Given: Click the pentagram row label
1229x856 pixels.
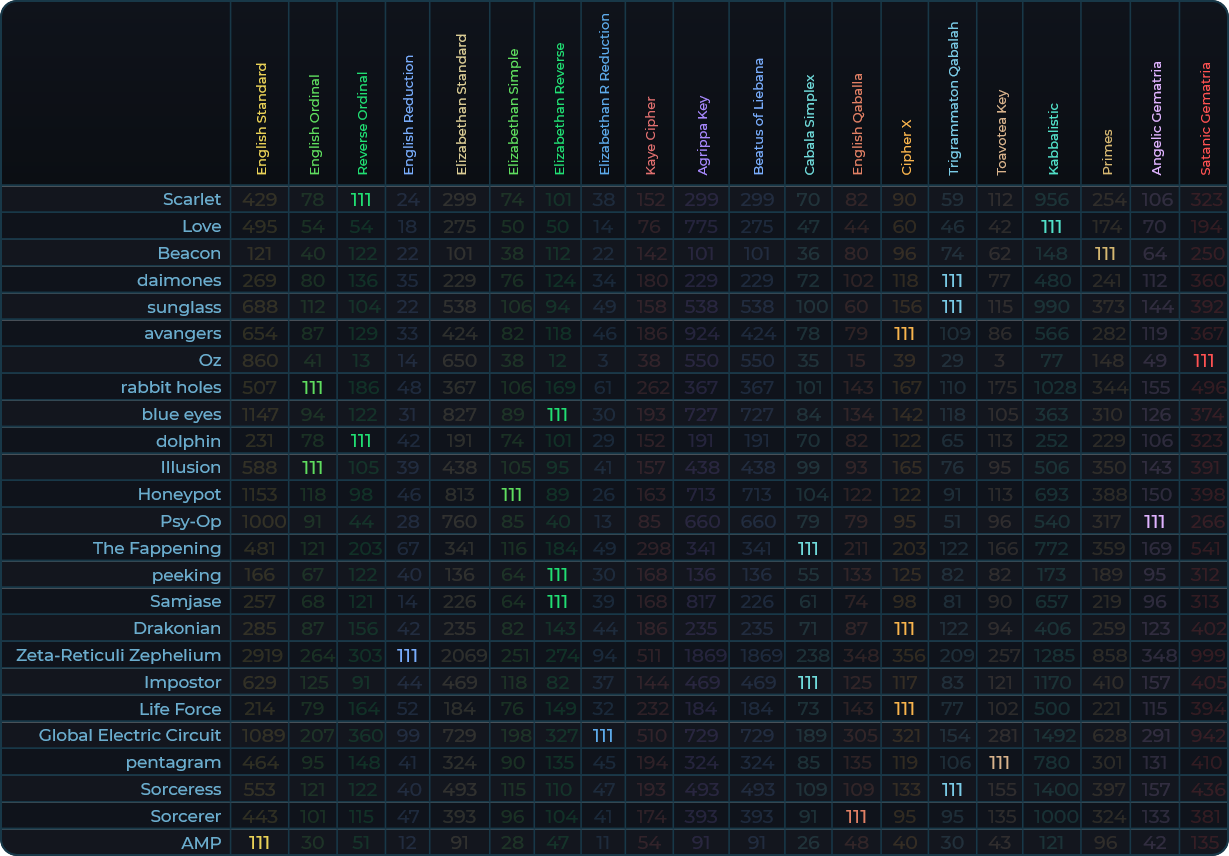Looking at the screenshot, I should pyautogui.click(x=173, y=762).
